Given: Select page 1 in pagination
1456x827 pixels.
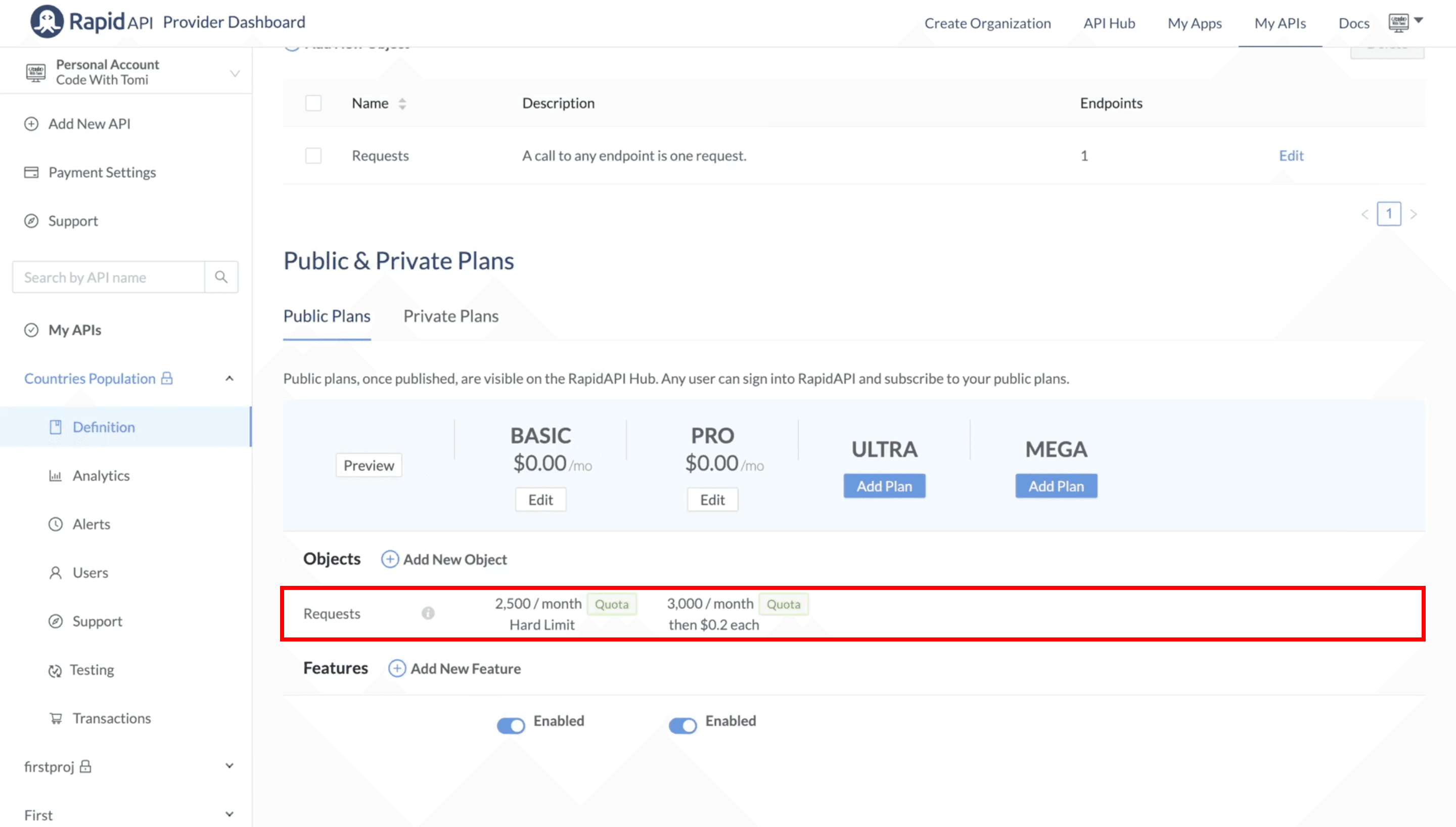Looking at the screenshot, I should [x=1388, y=214].
